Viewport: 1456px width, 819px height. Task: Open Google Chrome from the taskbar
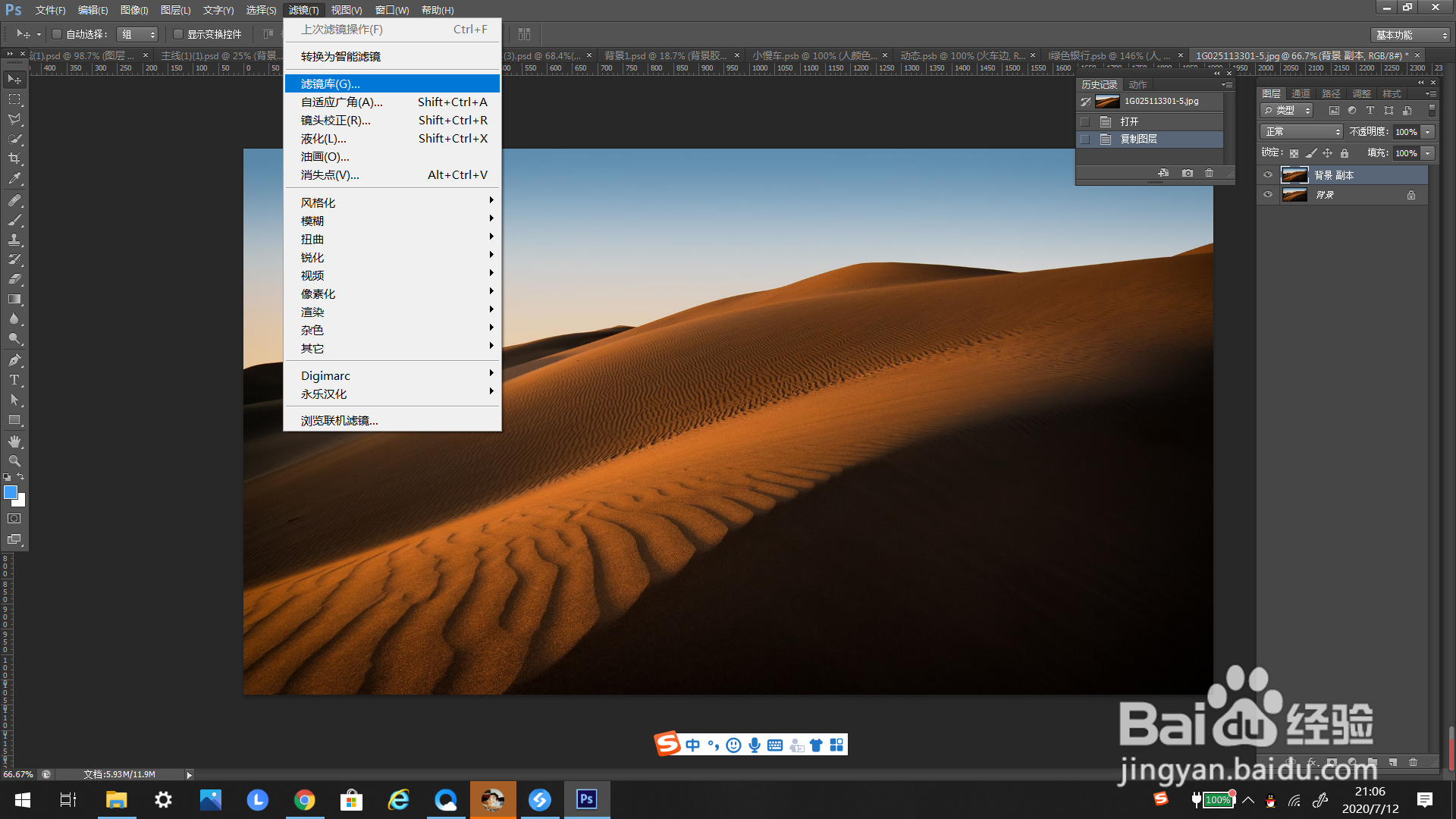click(x=305, y=800)
